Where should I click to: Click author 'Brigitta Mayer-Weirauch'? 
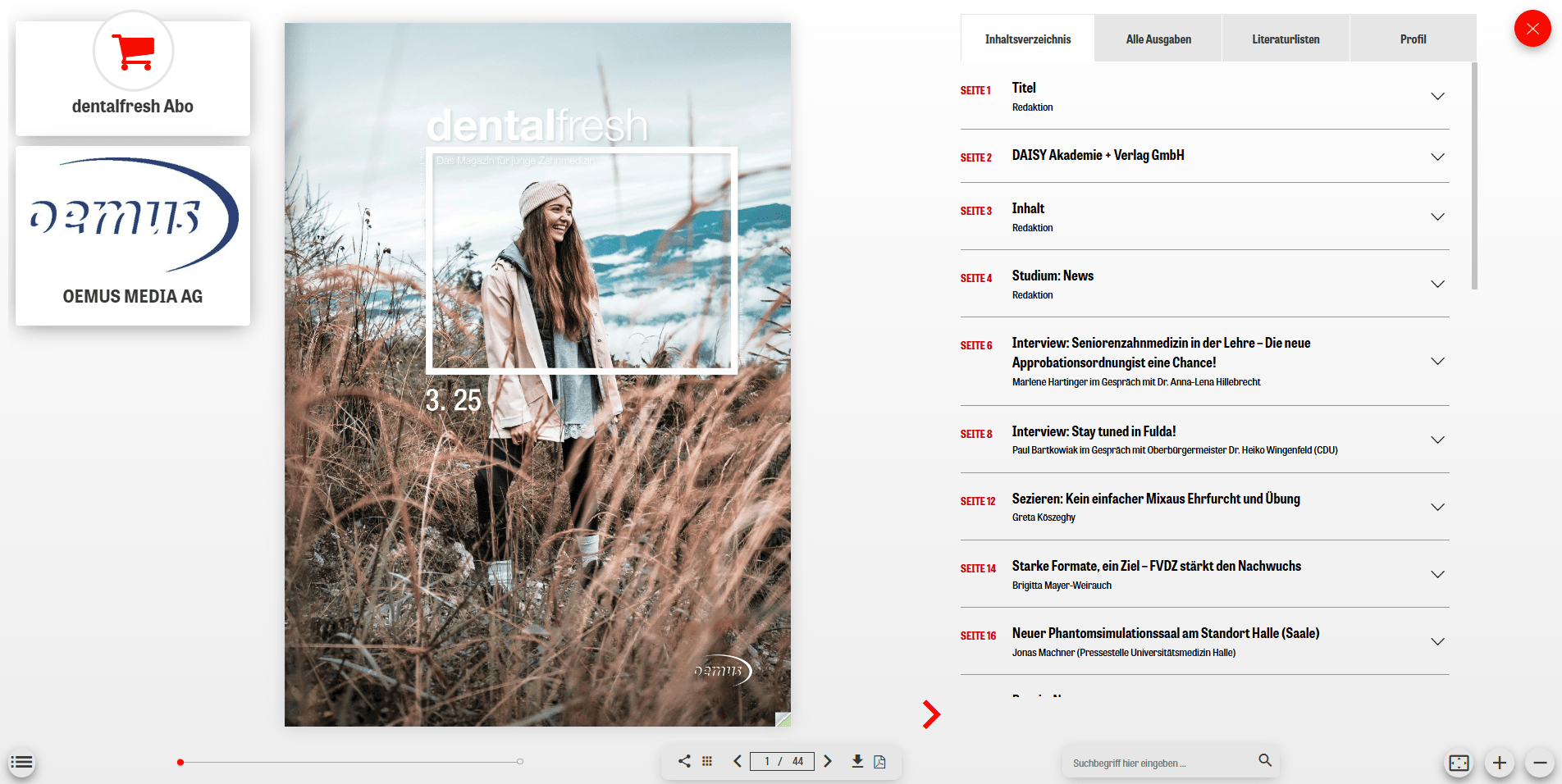[1062, 586]
